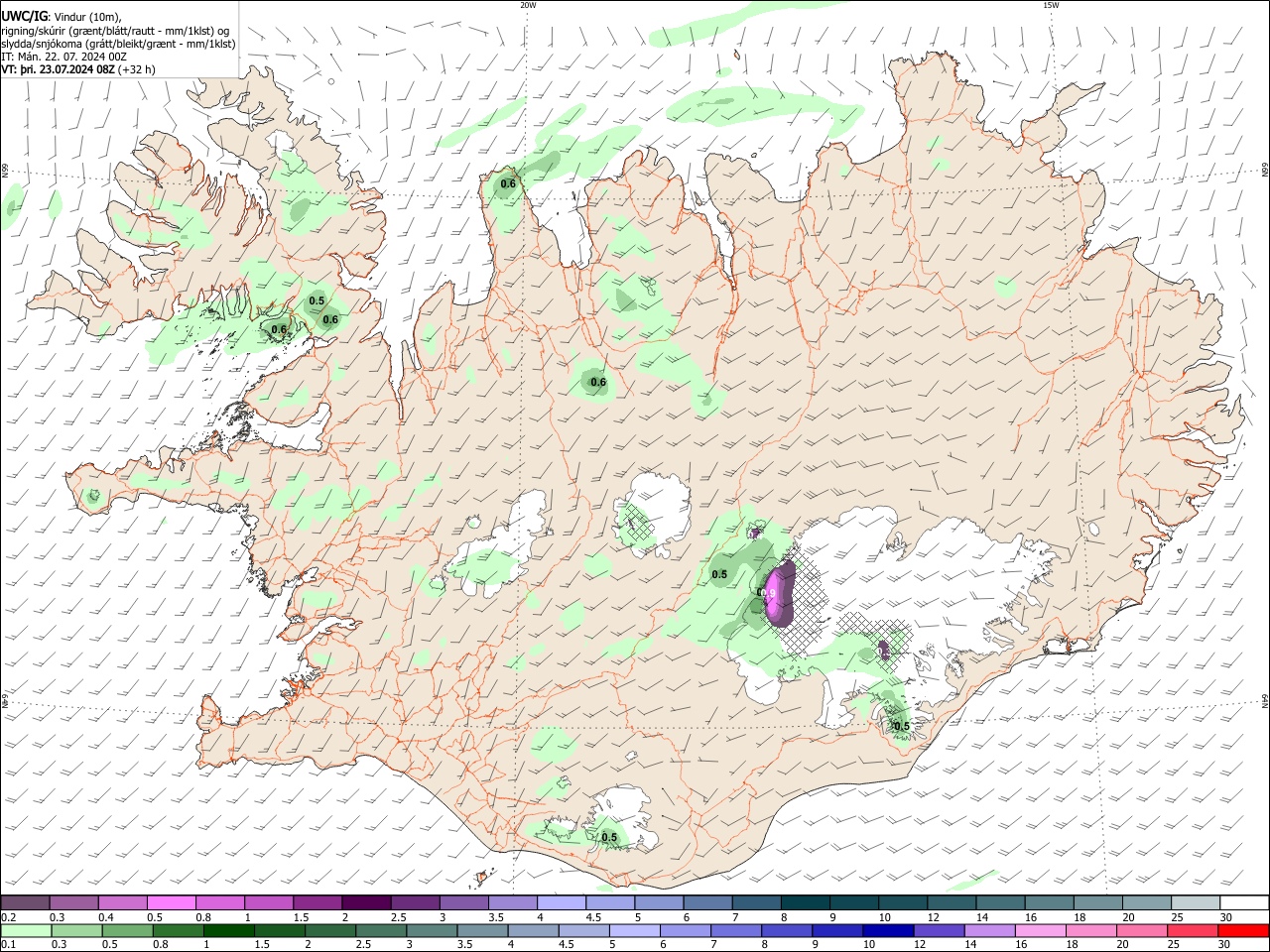
Task: Pick the white upper swatch labeled 30
Action: [1243, 902]
